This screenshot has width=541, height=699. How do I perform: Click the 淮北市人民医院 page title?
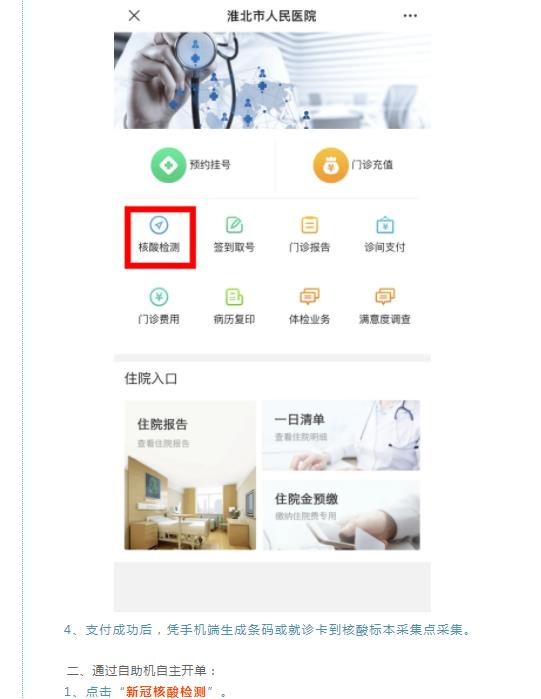tap(271, 16)
